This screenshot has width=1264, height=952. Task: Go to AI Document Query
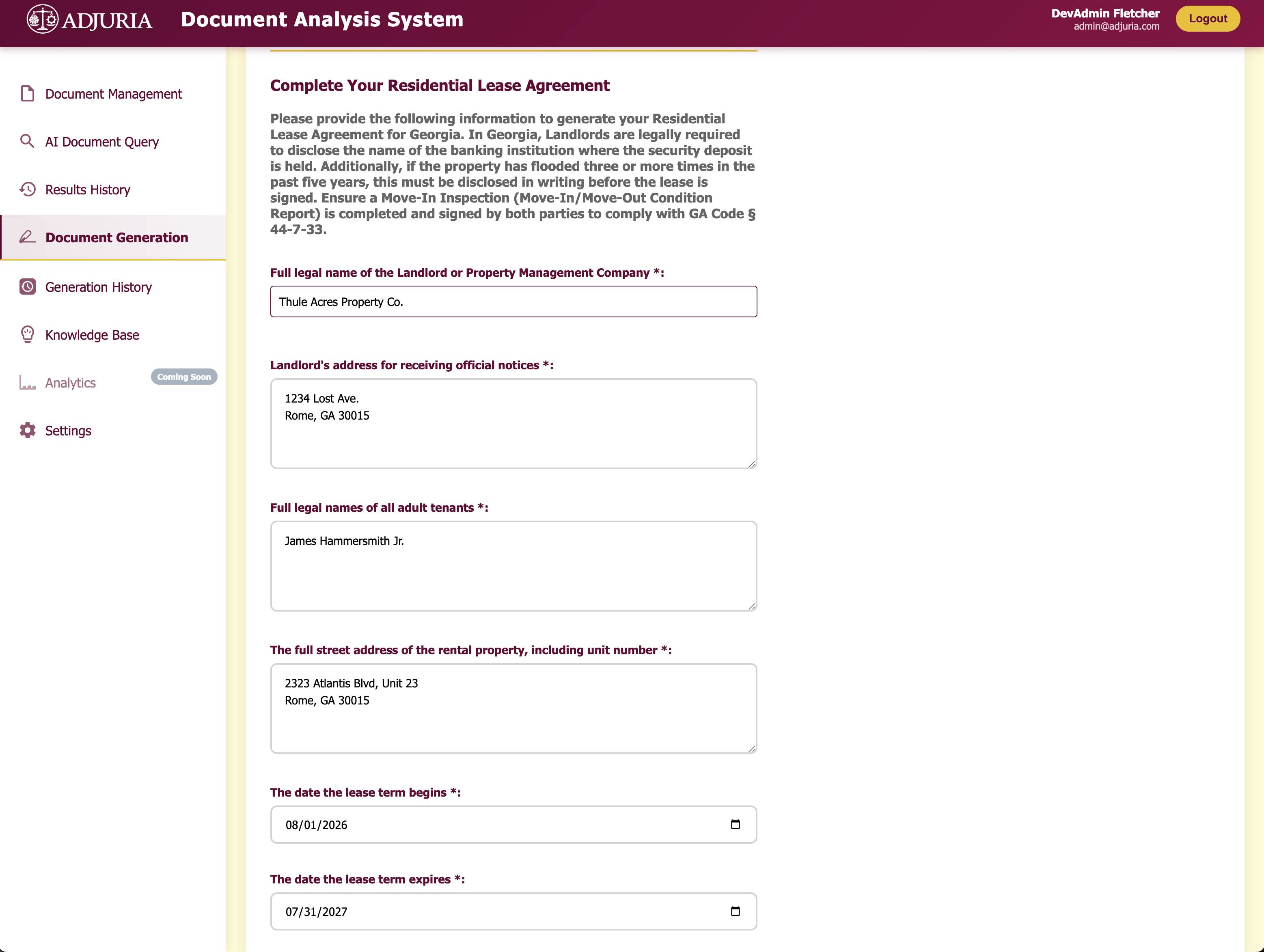pyautogui.click(x=113, y=142)
